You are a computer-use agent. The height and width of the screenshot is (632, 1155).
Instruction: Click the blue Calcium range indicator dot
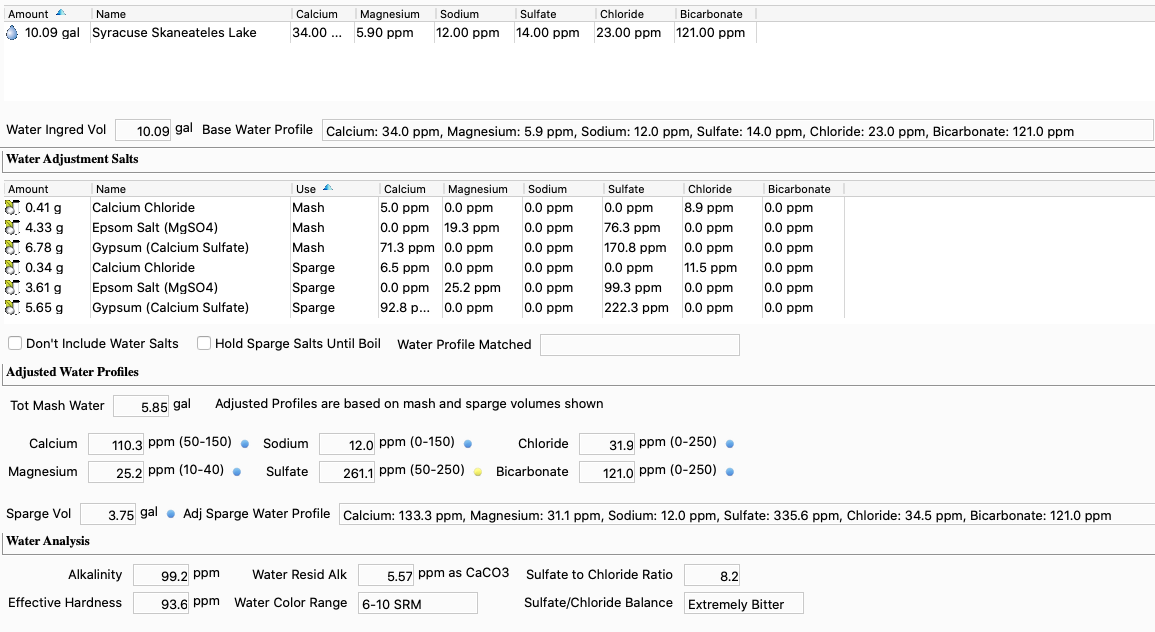(x=245, y=444)
